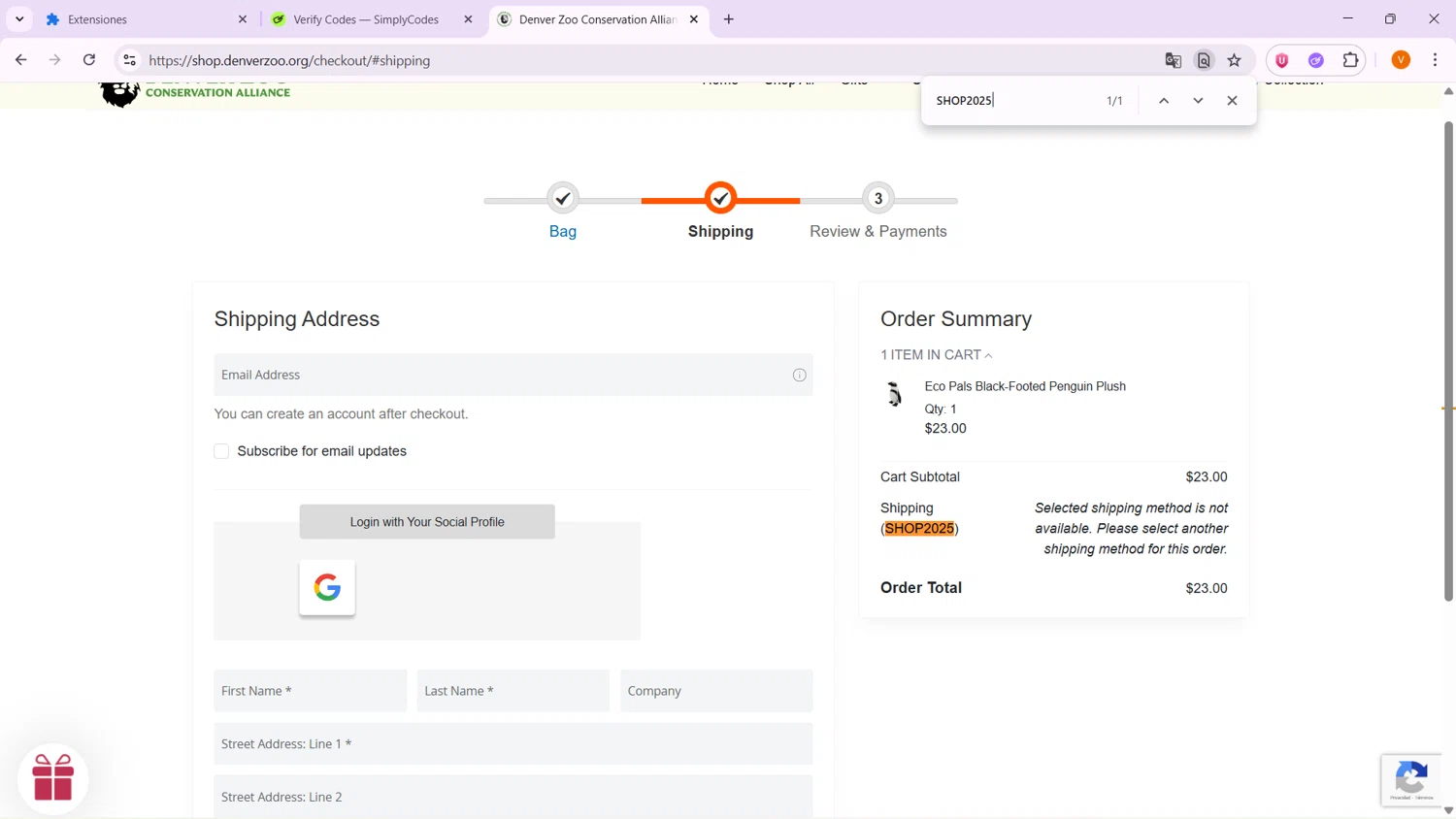Click the email info tooltip icon

pos(799,376)
